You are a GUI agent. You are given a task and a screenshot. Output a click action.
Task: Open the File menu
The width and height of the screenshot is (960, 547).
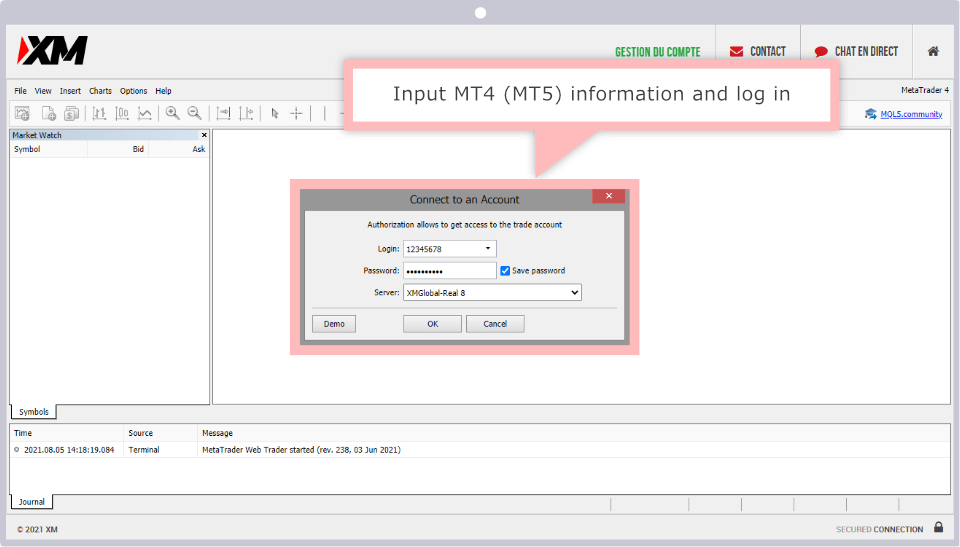coord(20,91)
